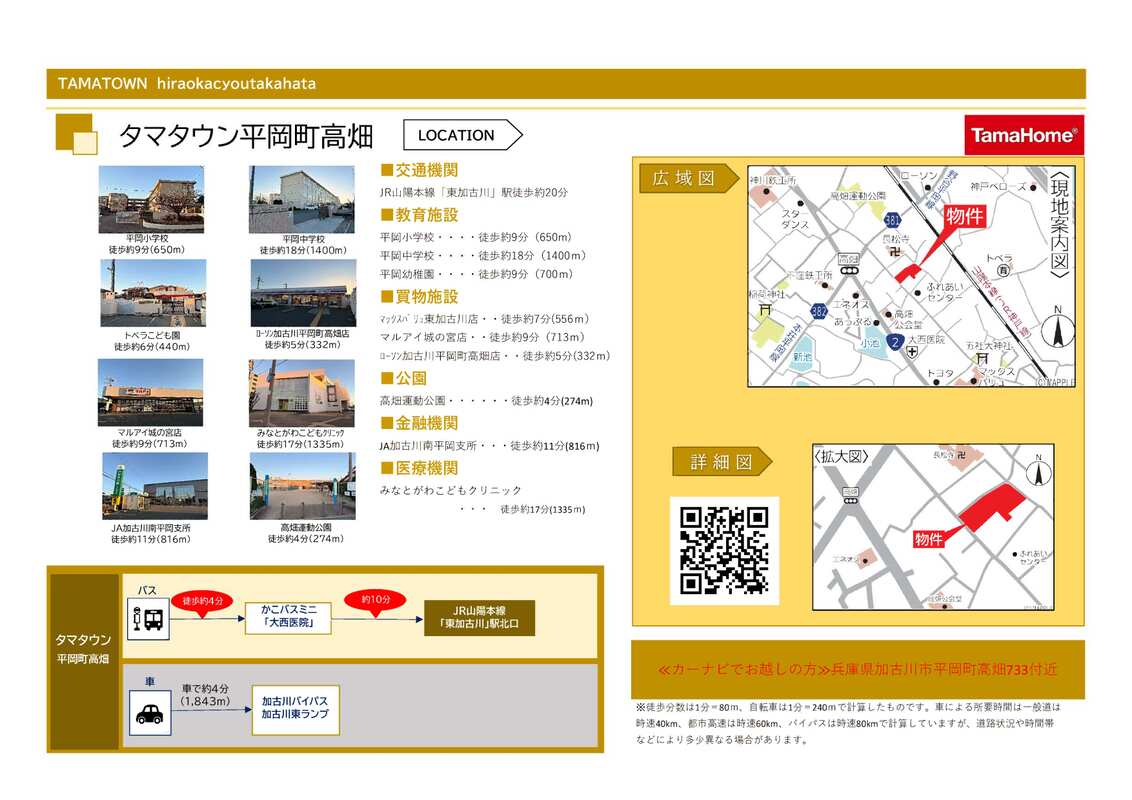The height and width of the screenshot is (800, 1132).
Task: Open the 平岡中学校 photo
Action: point(301,199)
